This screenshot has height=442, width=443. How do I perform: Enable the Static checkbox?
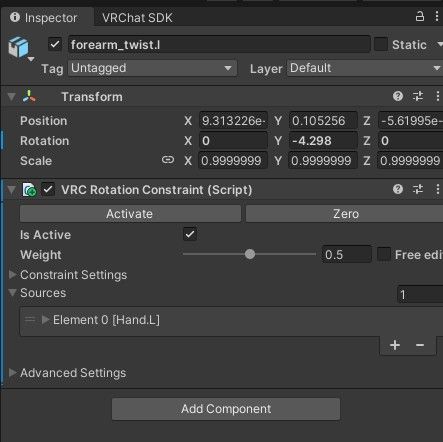381,44
